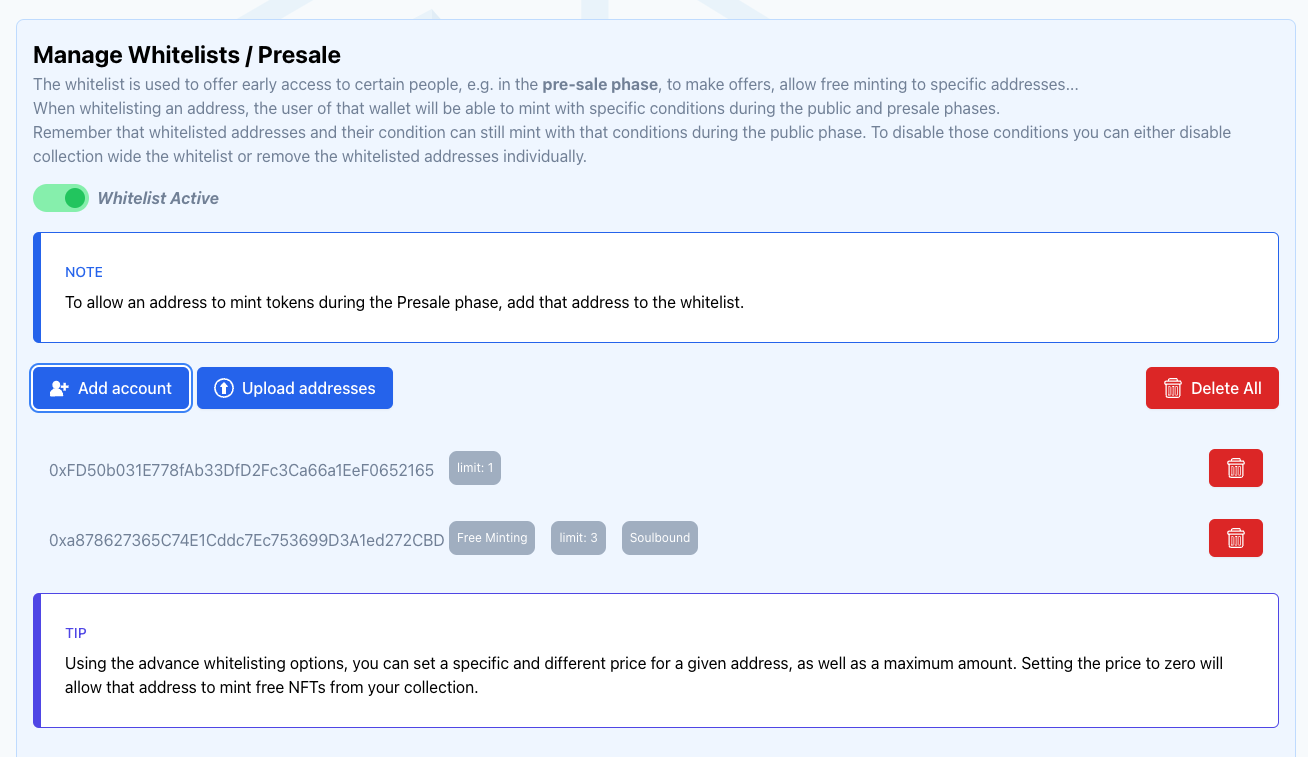
Task: Click the TIP label in the tip box
Action: (x=76, y=633)
